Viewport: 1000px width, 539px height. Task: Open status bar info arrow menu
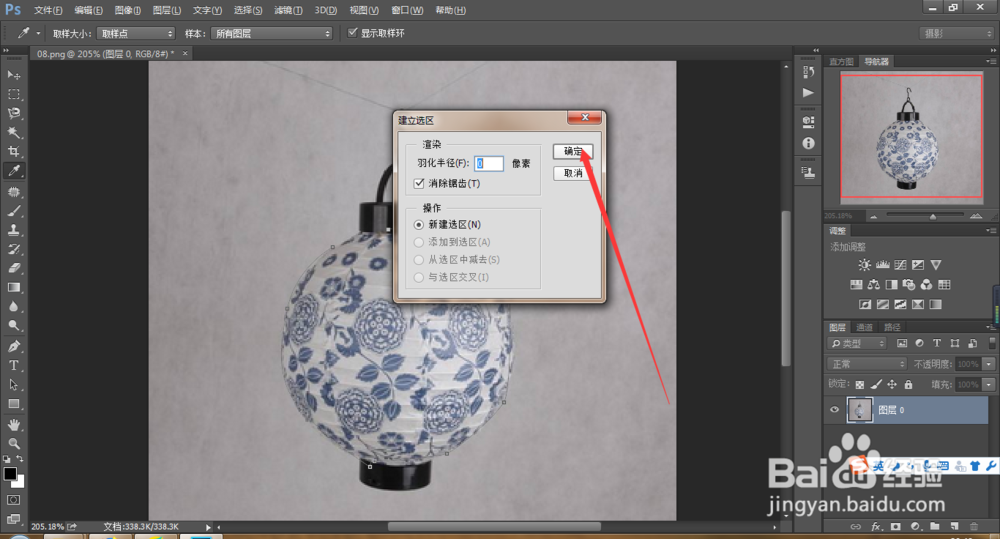(x=208, y=527)
